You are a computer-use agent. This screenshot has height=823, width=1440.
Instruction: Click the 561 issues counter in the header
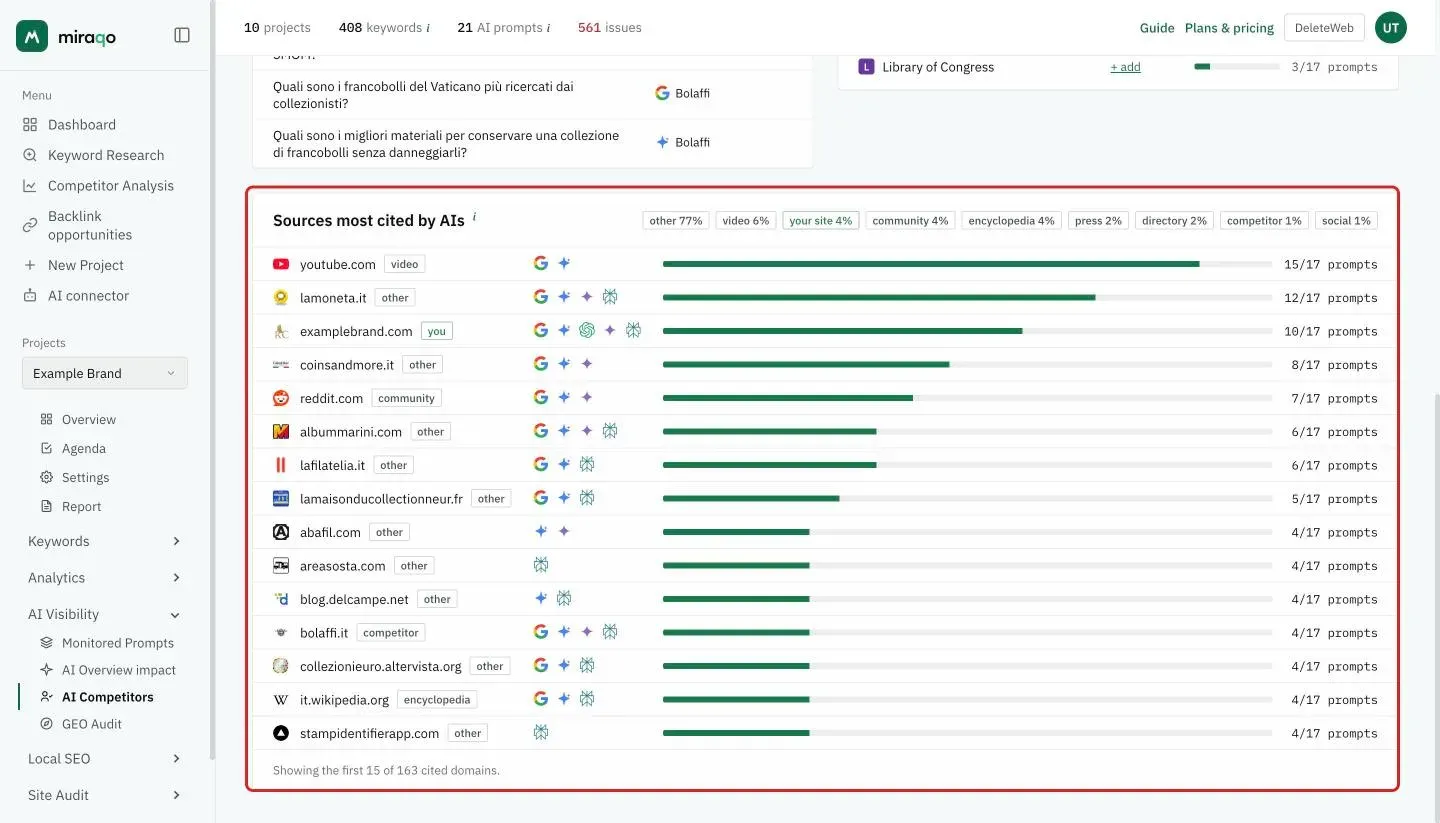[x=610, y=28]
